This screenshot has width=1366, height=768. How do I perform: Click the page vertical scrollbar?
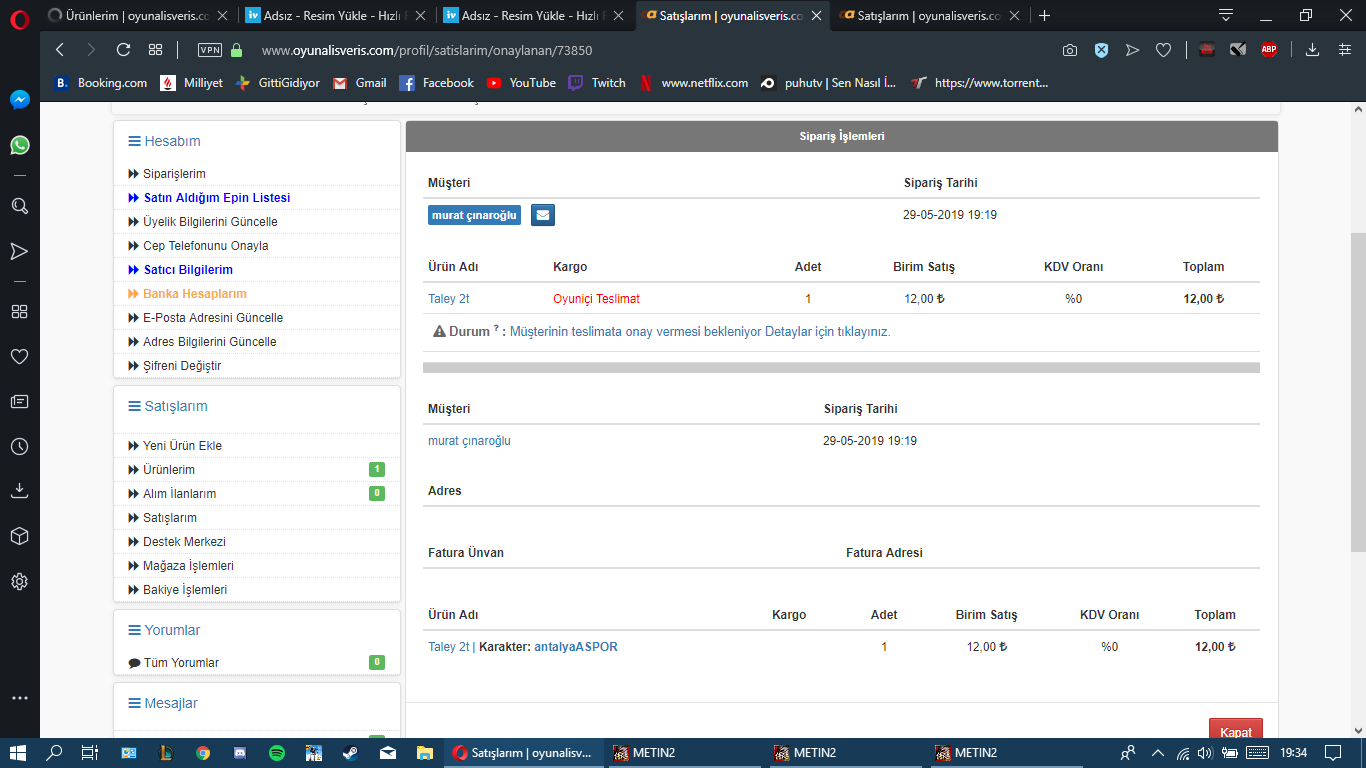(1357, 390)
